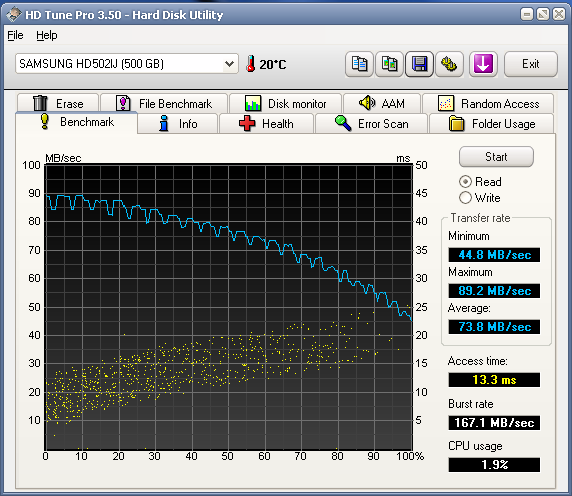Click the copy screenshot to clipboard icon

[389, 64]
